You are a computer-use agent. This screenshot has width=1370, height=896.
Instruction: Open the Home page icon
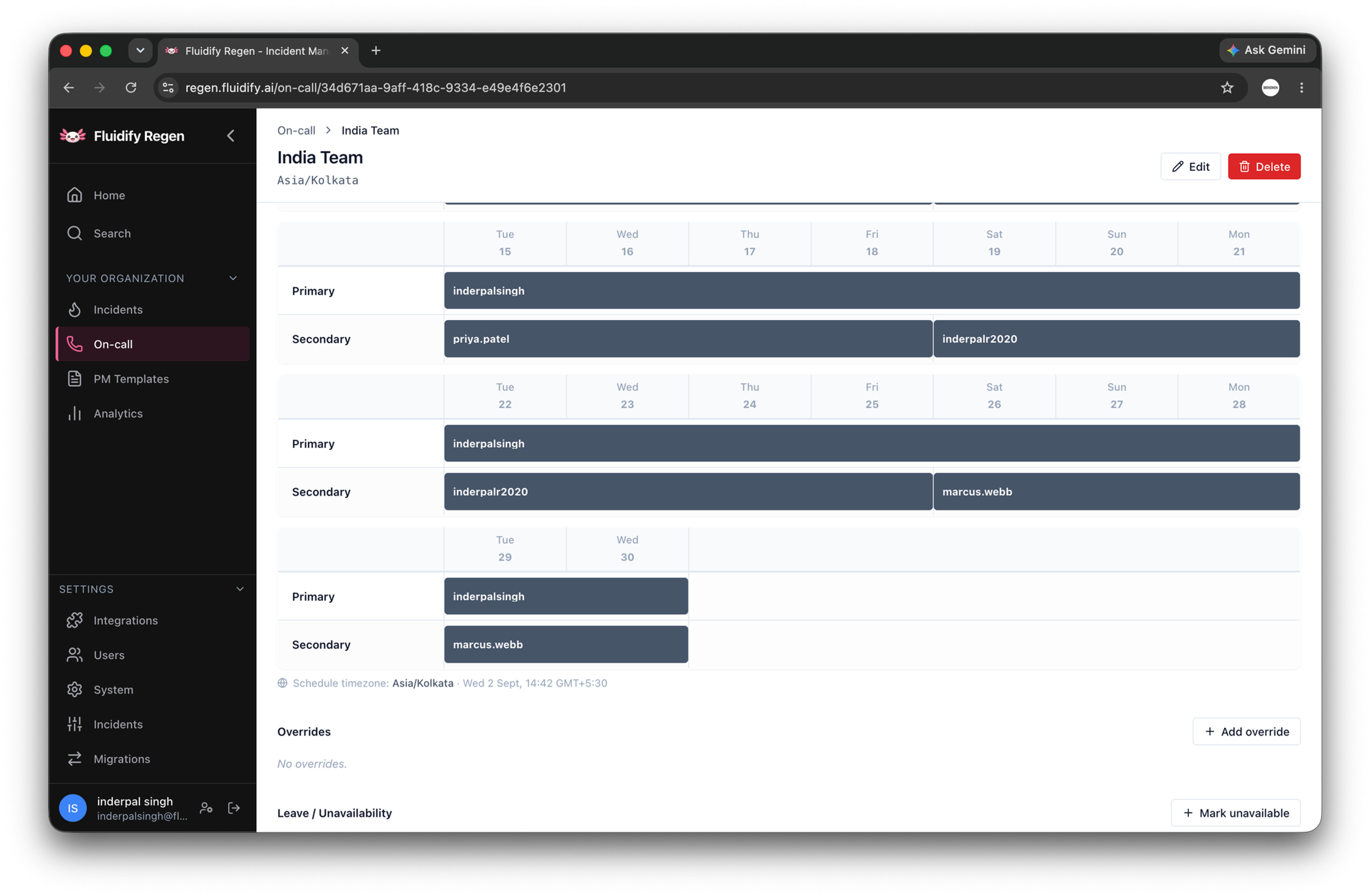74,195
